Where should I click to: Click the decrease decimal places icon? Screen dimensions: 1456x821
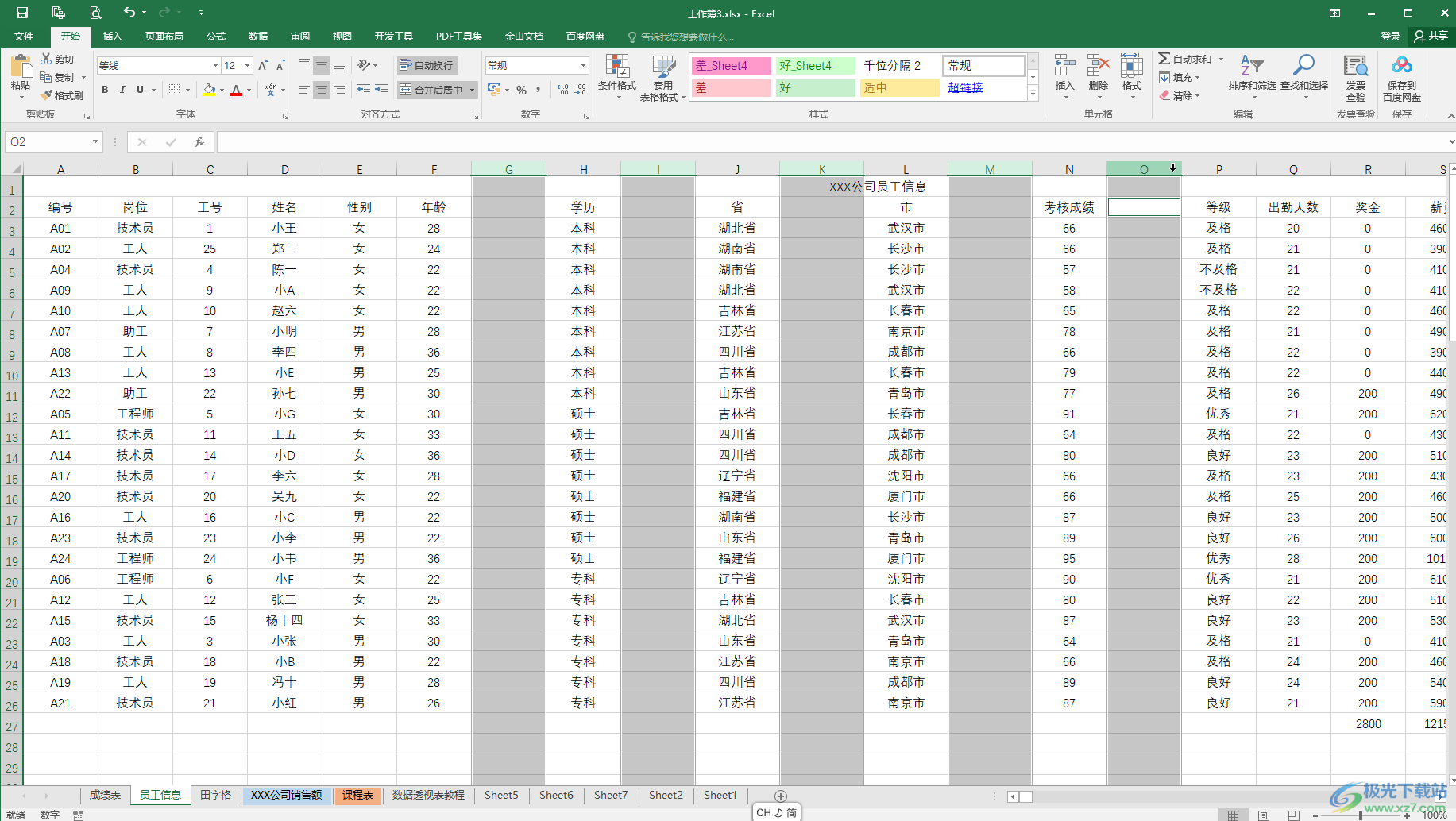(581, 90)
